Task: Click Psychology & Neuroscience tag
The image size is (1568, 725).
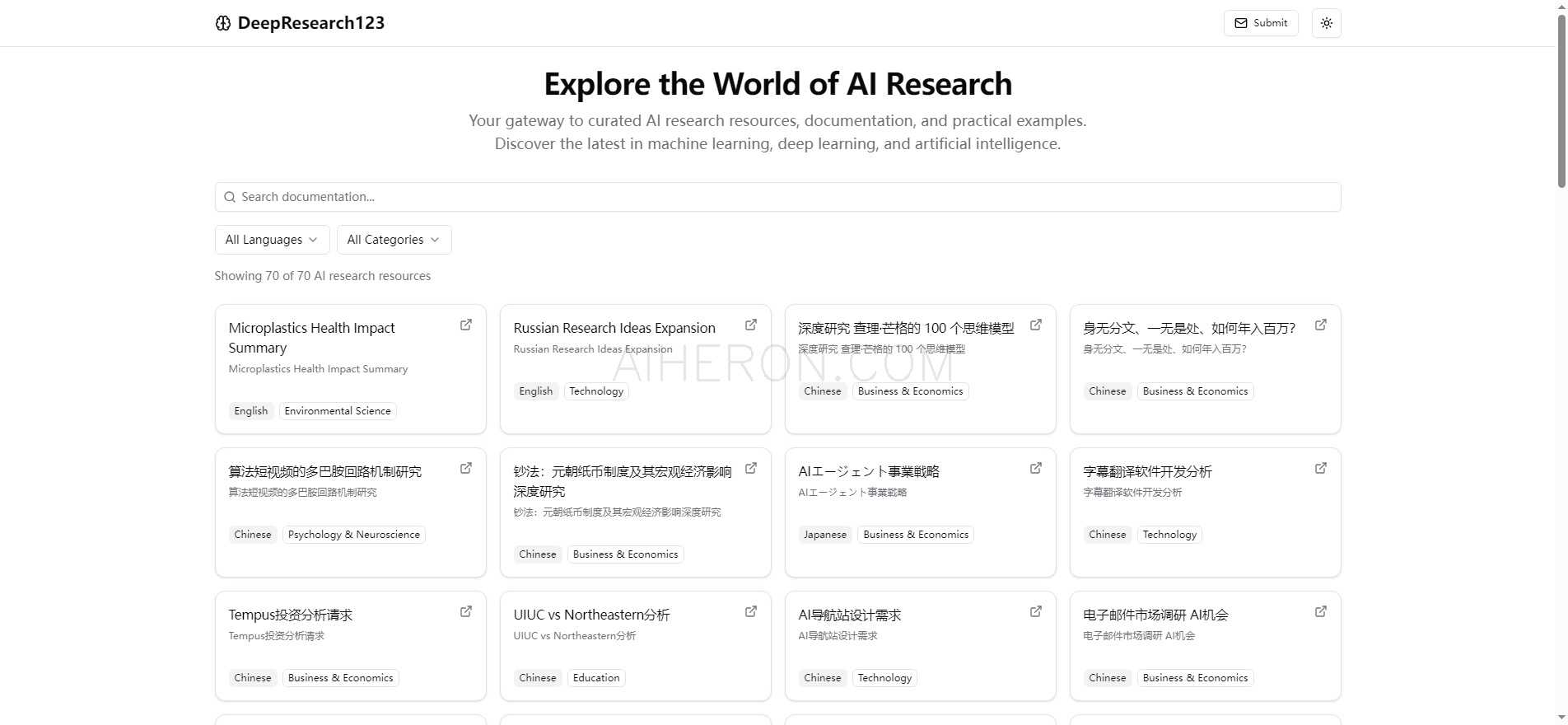Action: [354, 535]
